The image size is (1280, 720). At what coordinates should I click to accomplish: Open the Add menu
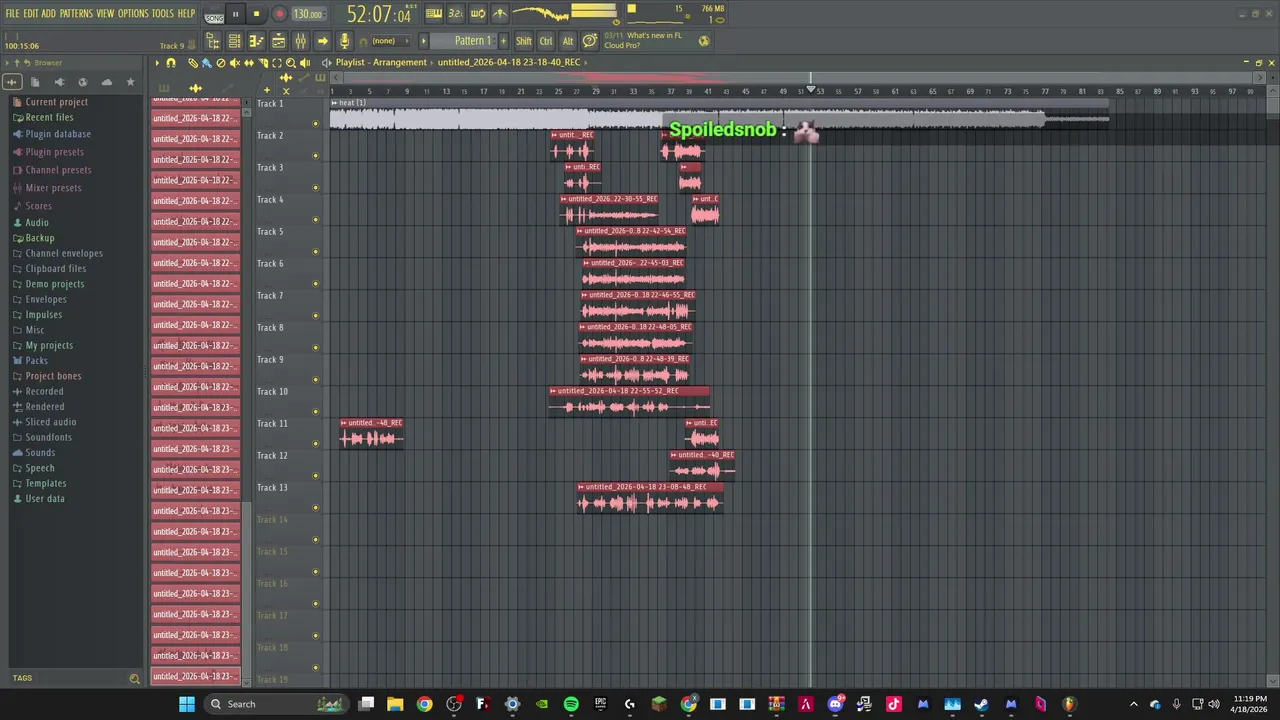pos(48,14)
